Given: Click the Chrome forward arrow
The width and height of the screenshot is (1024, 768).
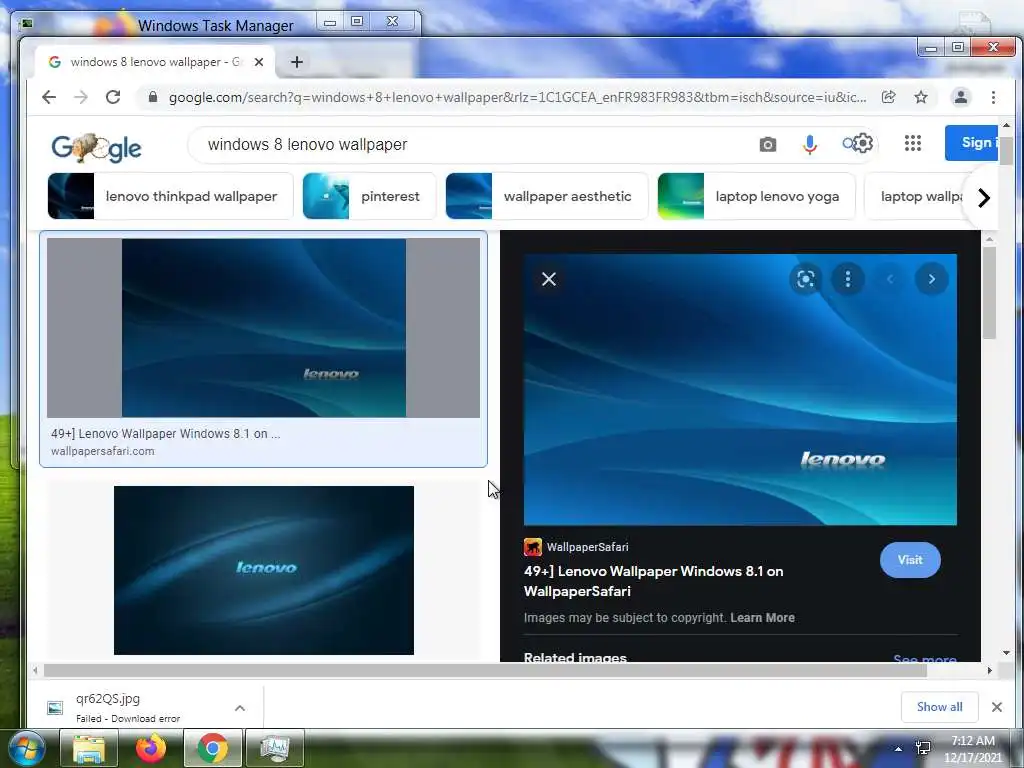Looking at the screenshot, I should tap(81, 97).
